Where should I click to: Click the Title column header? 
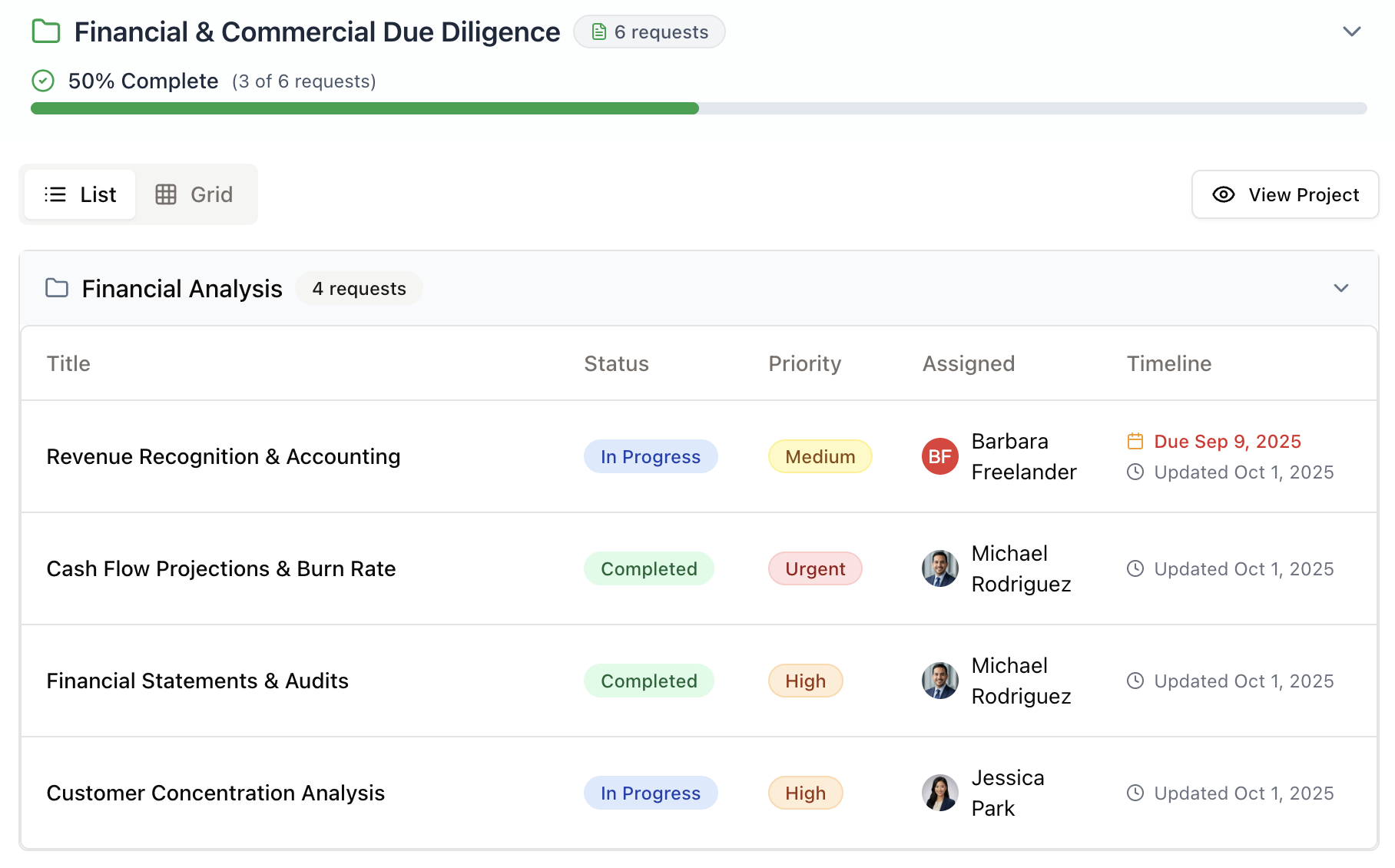pyautogui.click(x=68, y=363)
